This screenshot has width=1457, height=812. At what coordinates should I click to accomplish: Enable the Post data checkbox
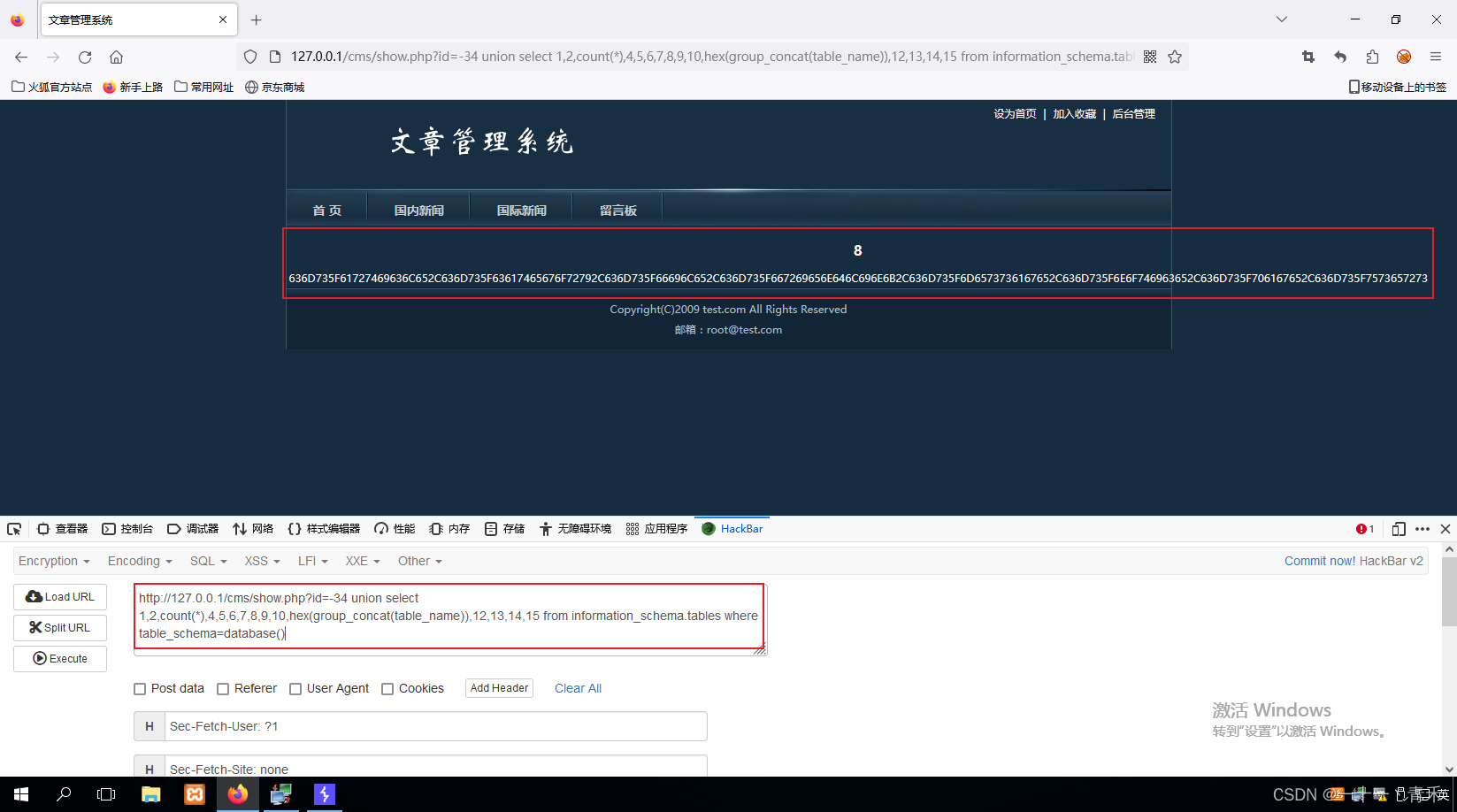pyautogui.click(x=140, y=689)
